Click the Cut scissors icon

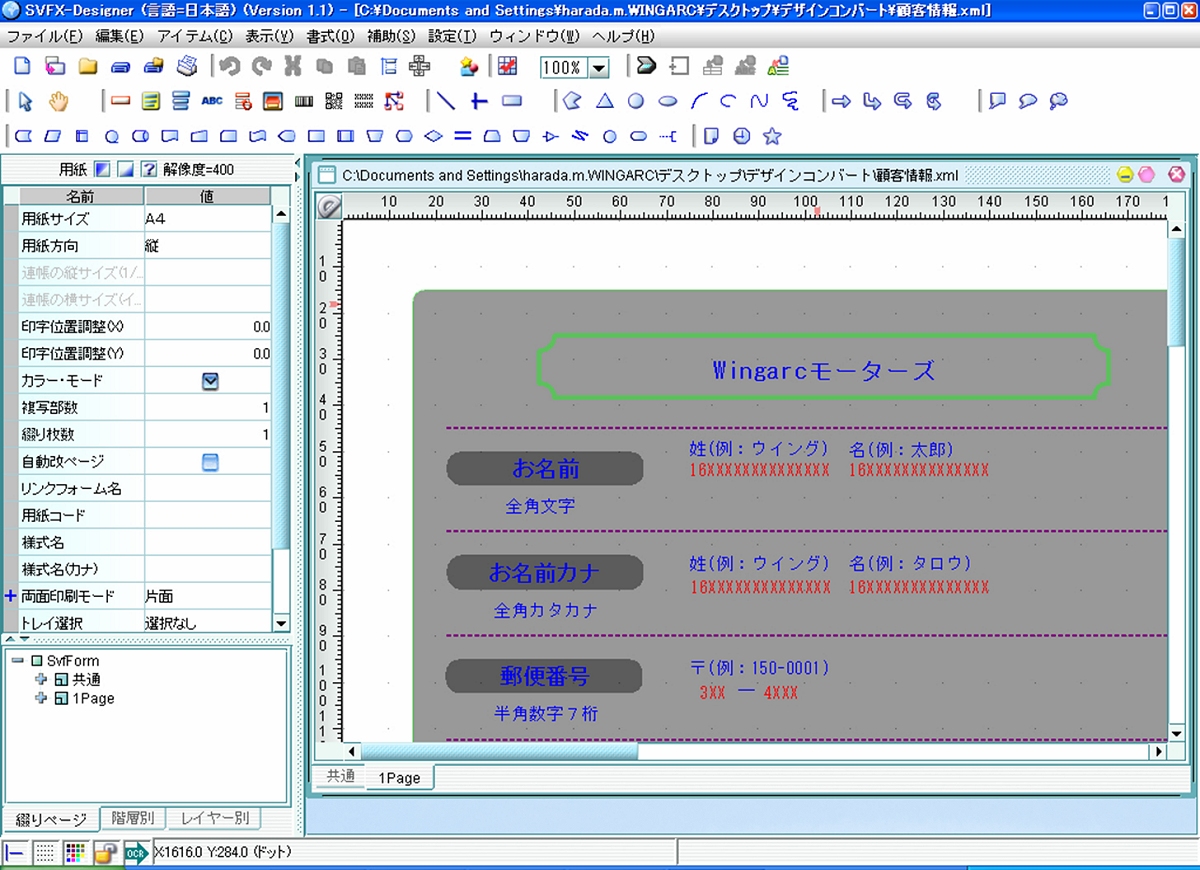point(293,67)
